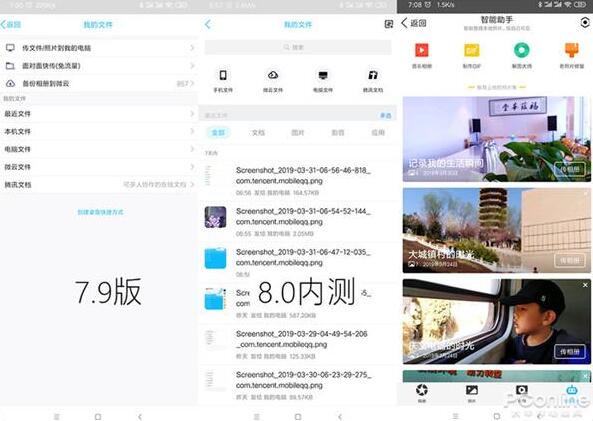Open 电脑文件 computer files icon

(323, 75)
